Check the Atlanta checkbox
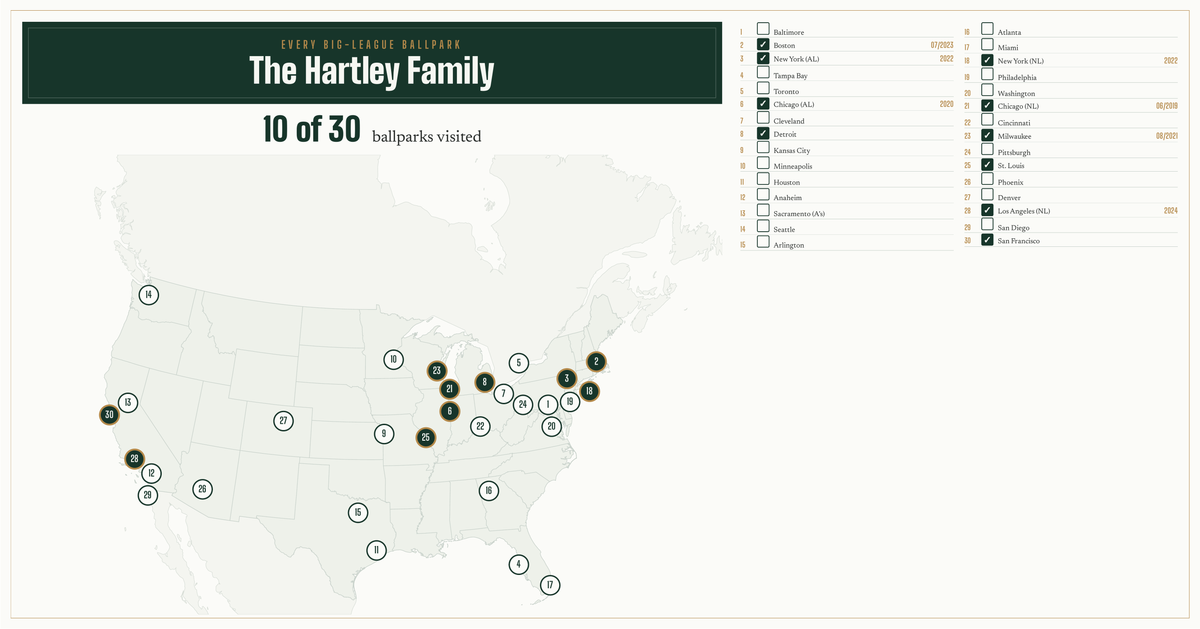 pos(987,29)
